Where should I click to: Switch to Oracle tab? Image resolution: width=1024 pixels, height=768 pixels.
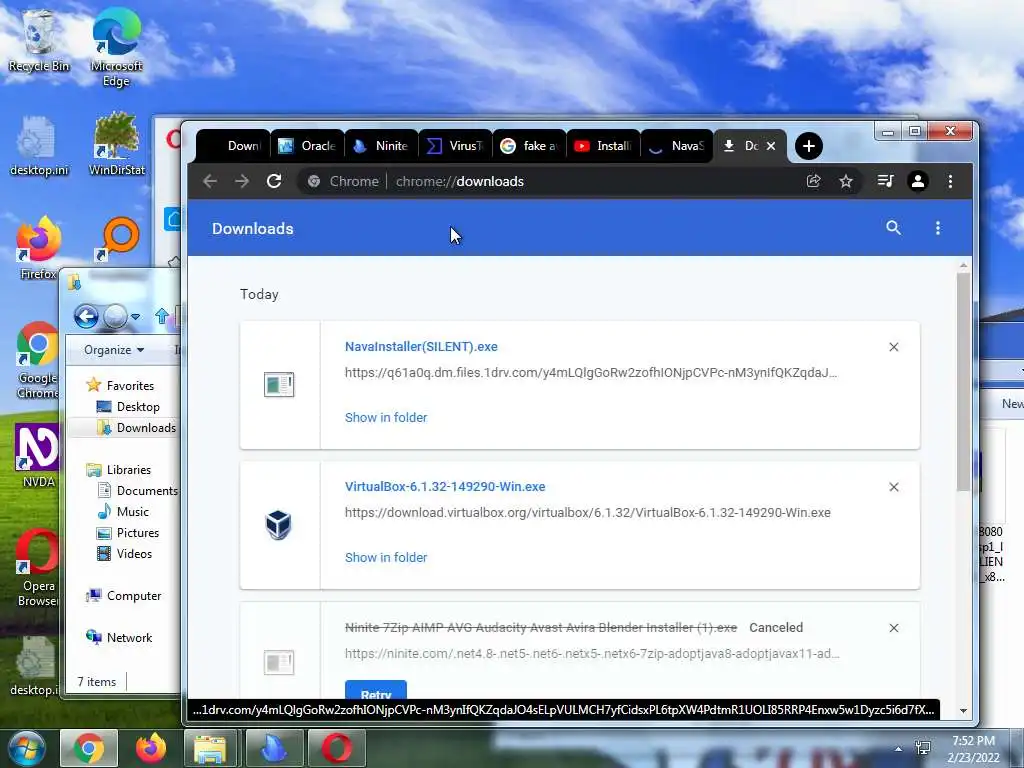coord(306,146)
